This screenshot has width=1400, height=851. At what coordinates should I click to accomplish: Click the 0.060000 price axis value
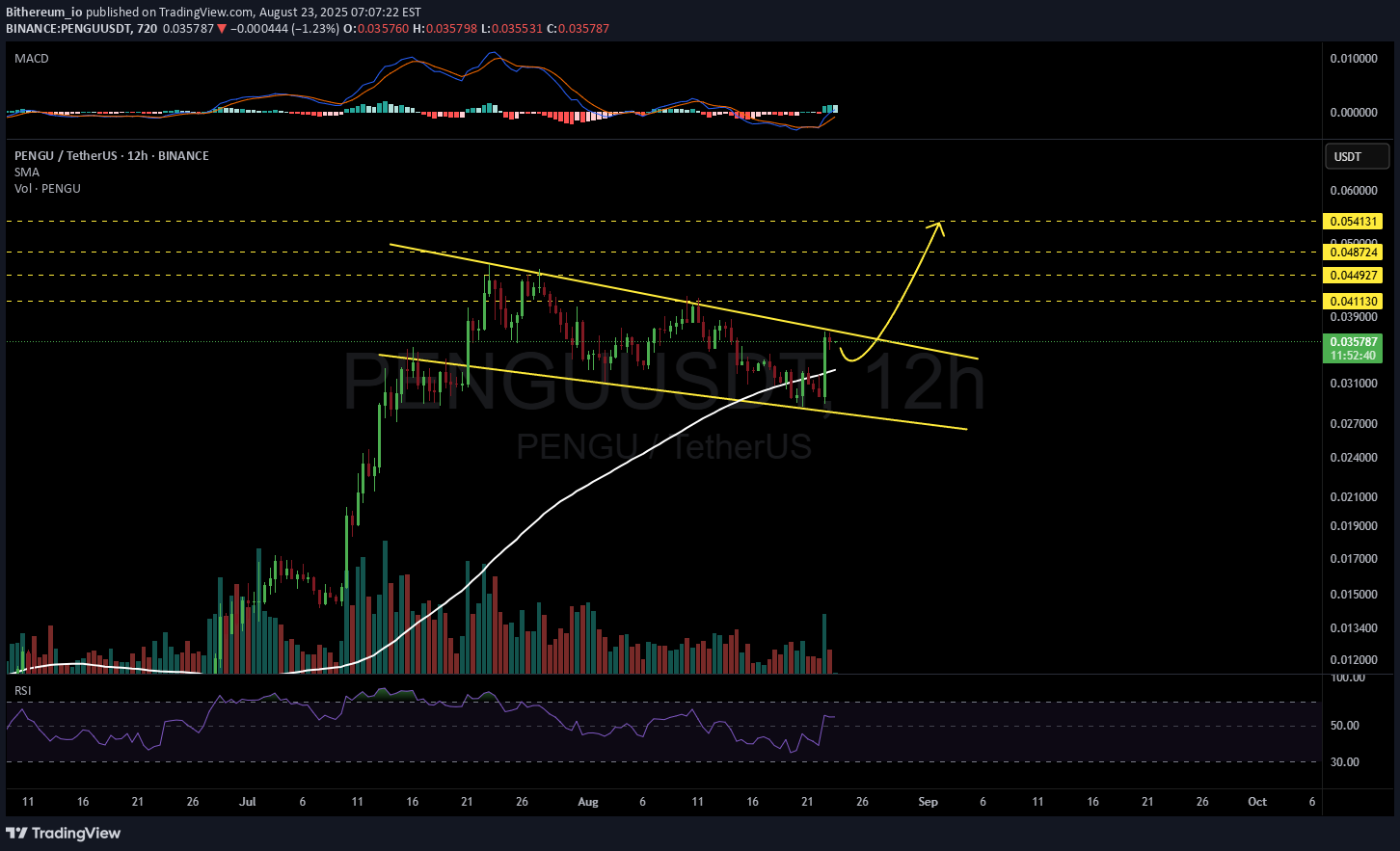1354,191
